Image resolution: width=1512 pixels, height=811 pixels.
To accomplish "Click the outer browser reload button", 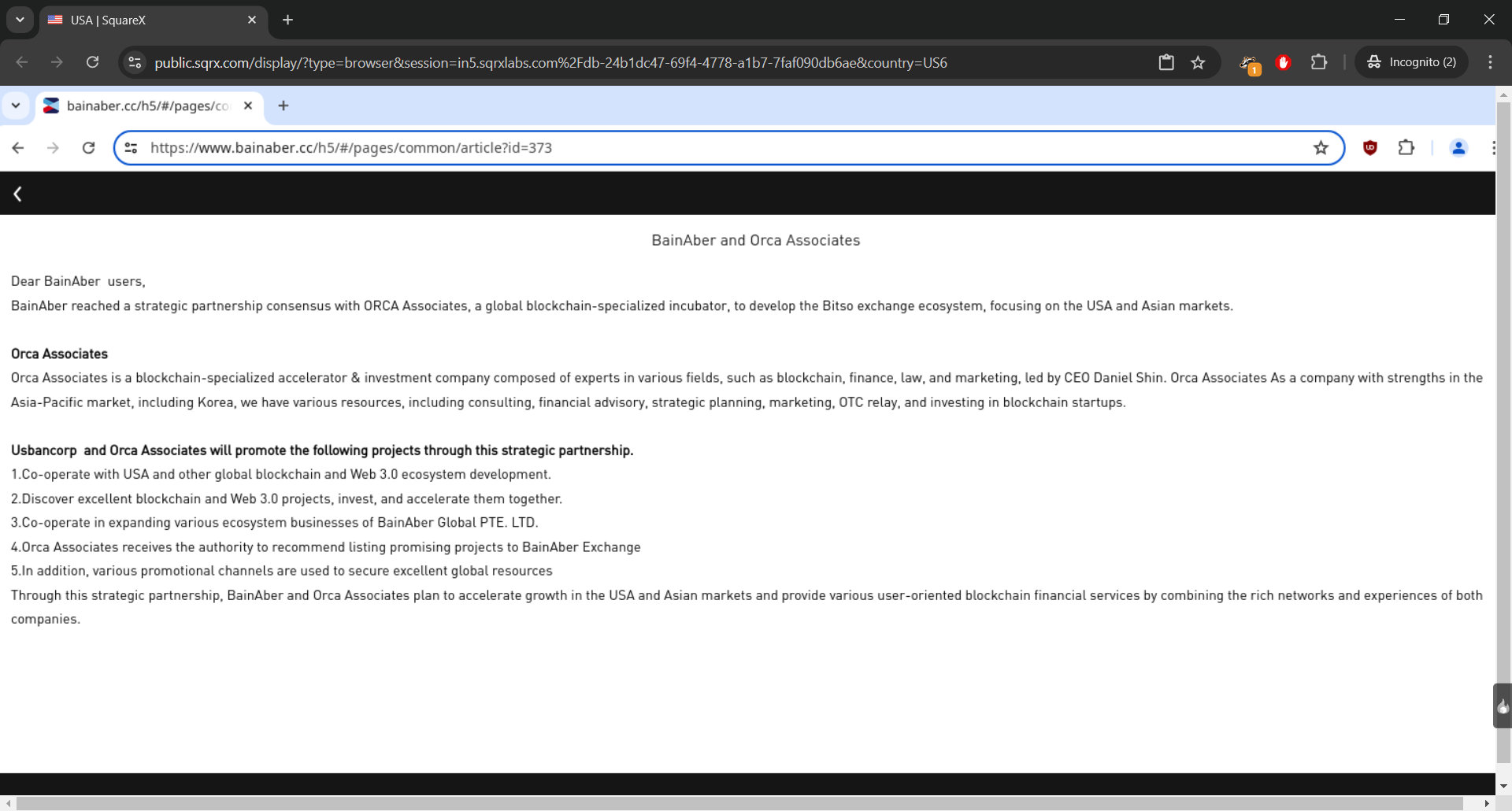I will click(92, 62).
